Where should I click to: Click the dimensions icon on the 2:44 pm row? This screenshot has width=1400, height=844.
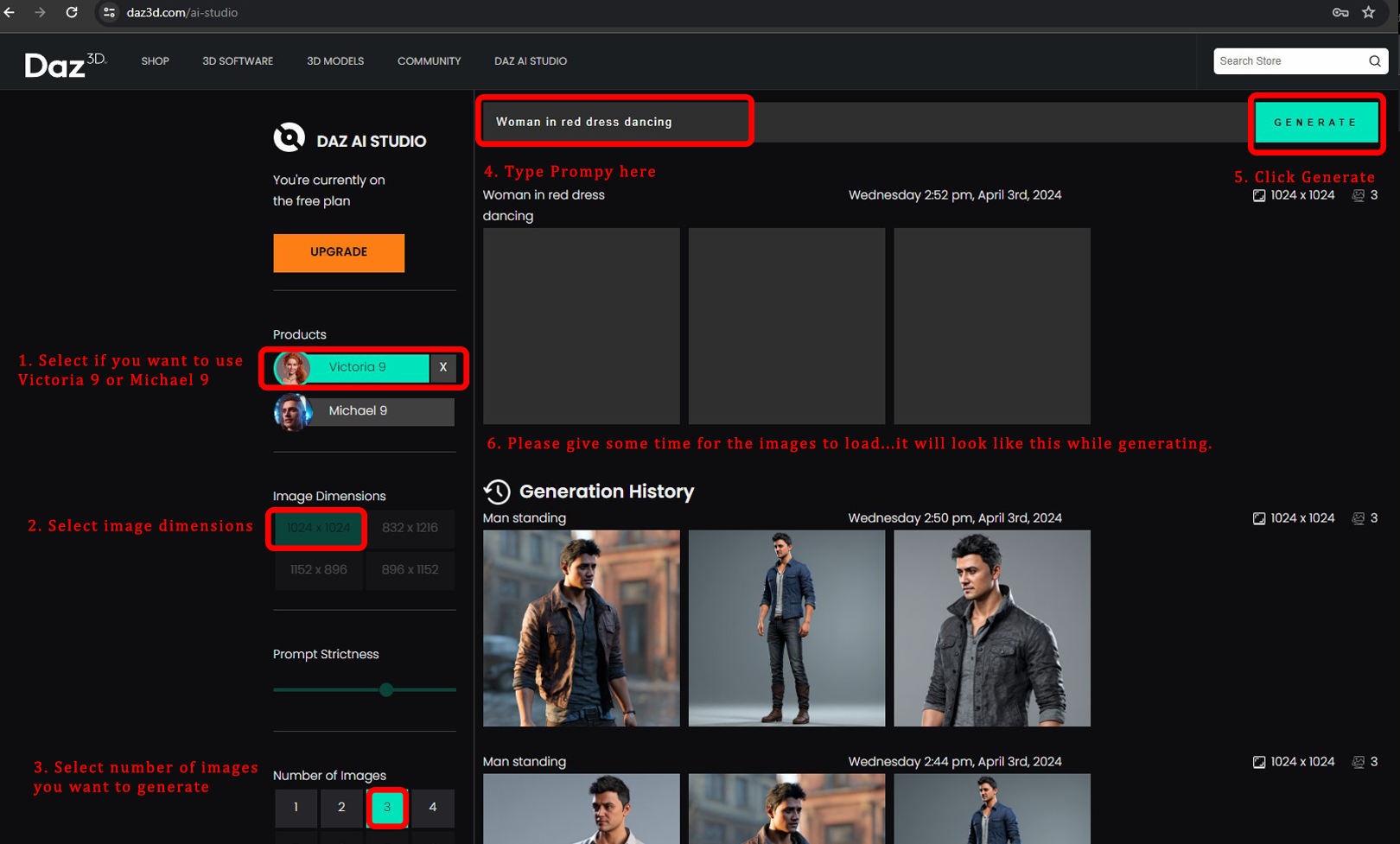pyautogui.click(x=1259, y=762)
